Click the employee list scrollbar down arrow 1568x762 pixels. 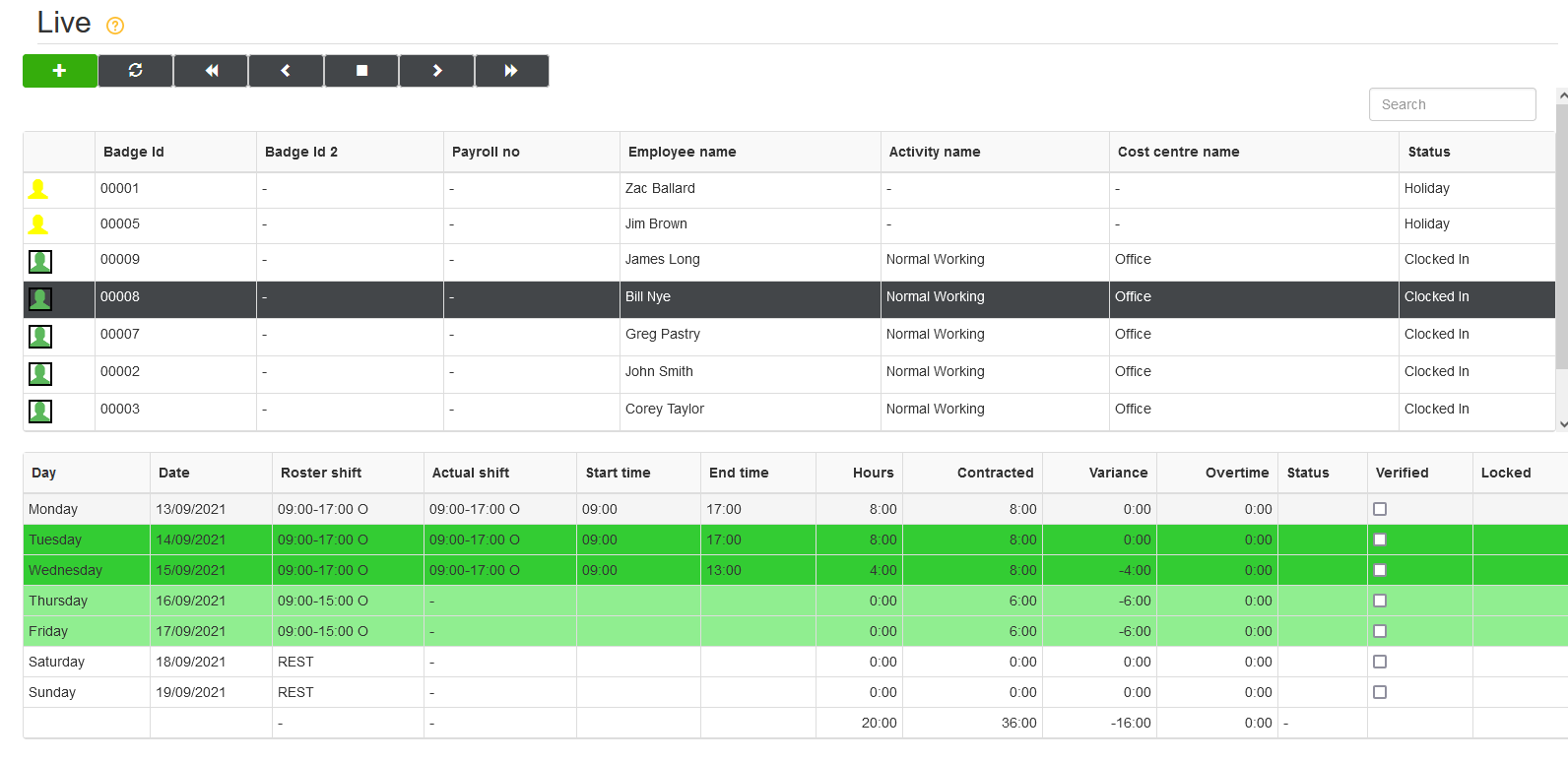pos(1562,424)
